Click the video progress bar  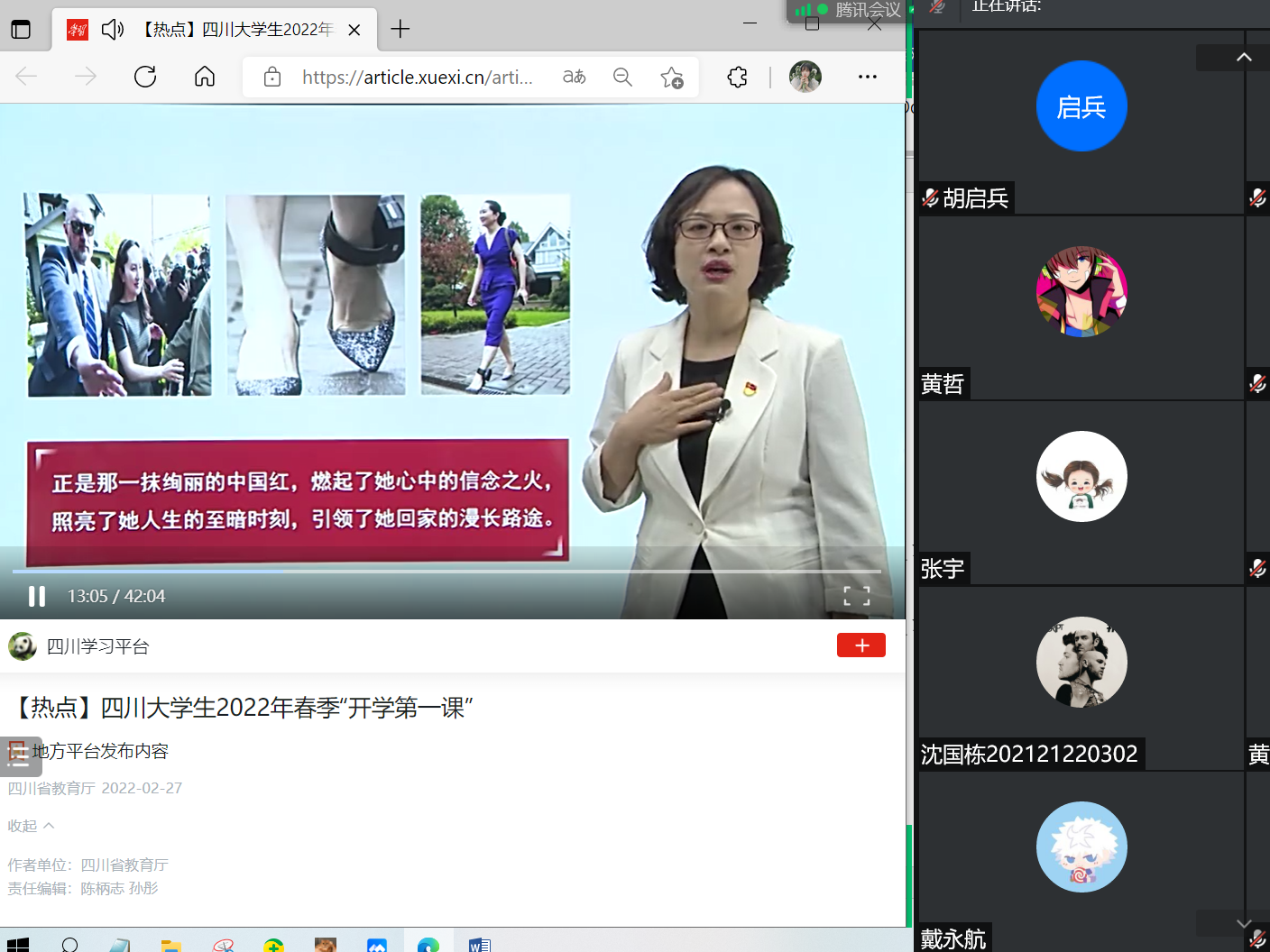pyautogui.click(x=446, y=571)
